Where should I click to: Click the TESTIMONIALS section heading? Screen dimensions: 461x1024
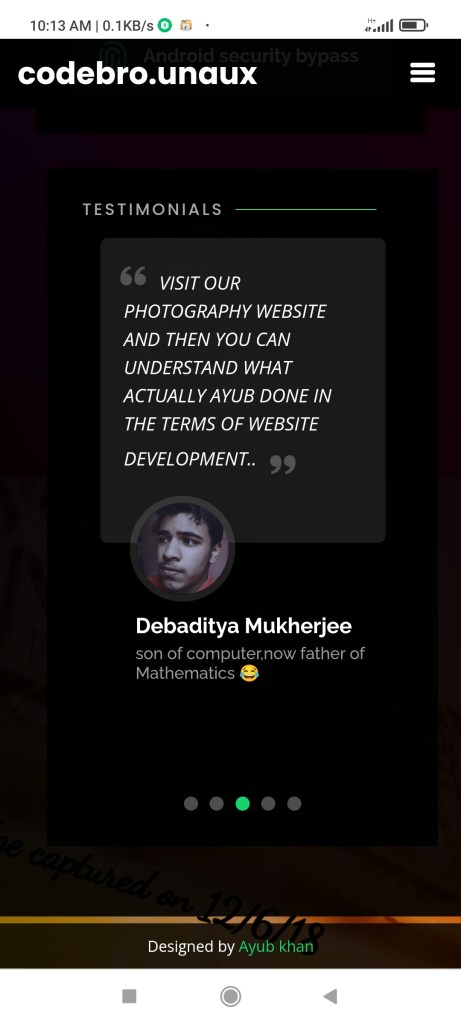pos(152,210)
